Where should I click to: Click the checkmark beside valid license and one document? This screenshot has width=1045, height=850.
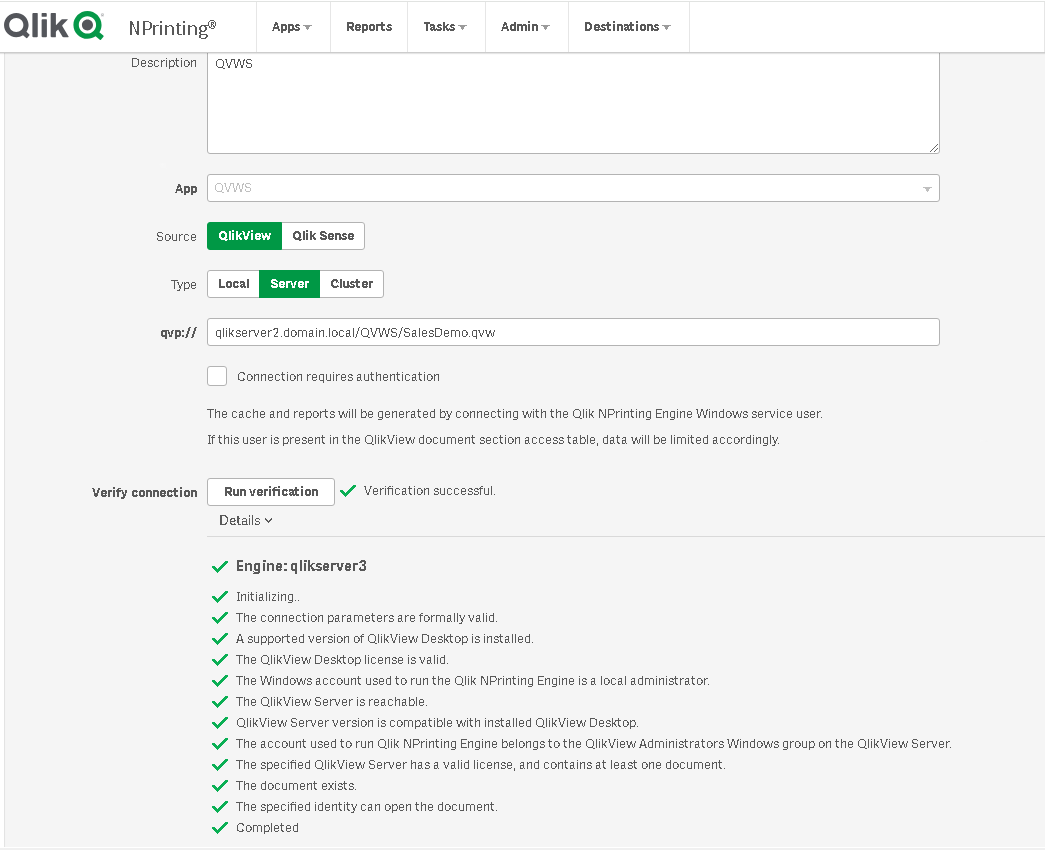pos(220,765)
